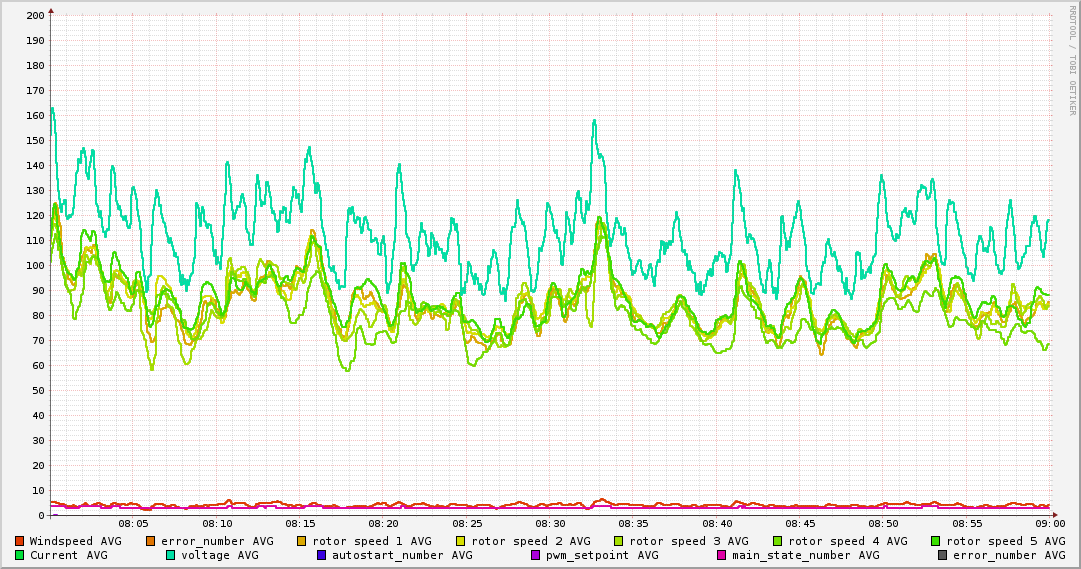
Task: Select the pink main_state_number AVG swatch
Action: point(721,555)
